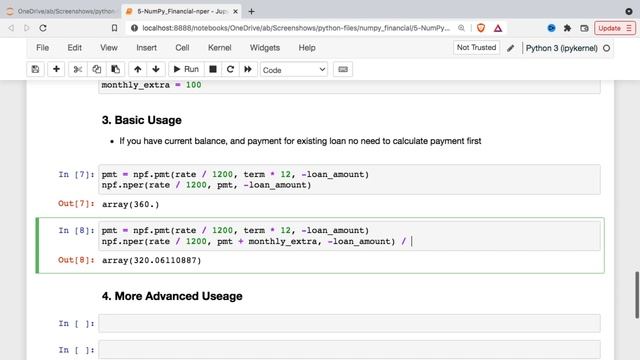Switch to the OneDrive/ab/Screenshows tab
Image resolution: width=640 pixels, height=360 pixels.
tap(61, 11)
